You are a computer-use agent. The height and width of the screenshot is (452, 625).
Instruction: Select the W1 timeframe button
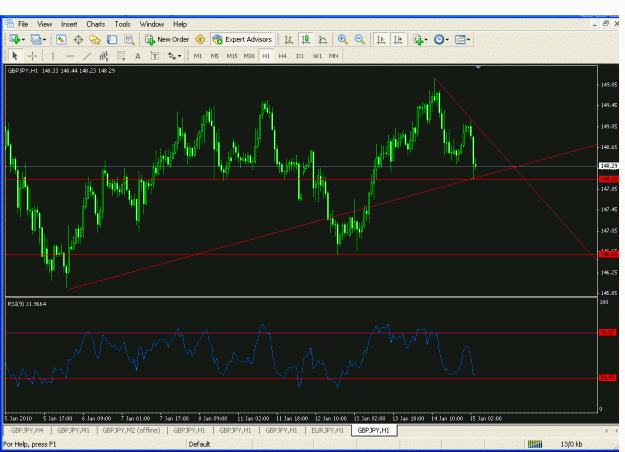click(317, 56)
